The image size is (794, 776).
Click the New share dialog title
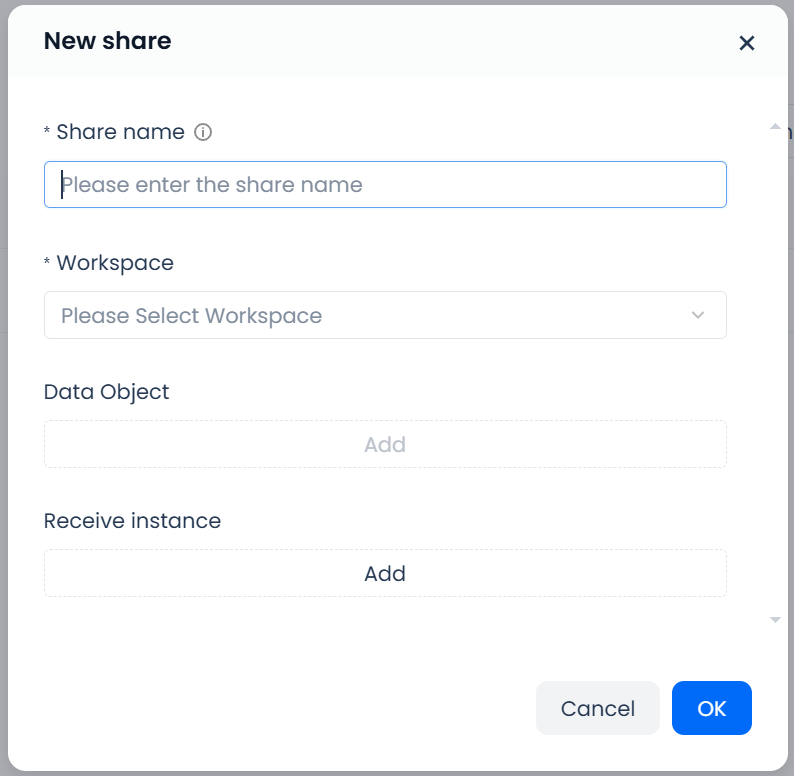pyautogui.click(x=107, y=41)
